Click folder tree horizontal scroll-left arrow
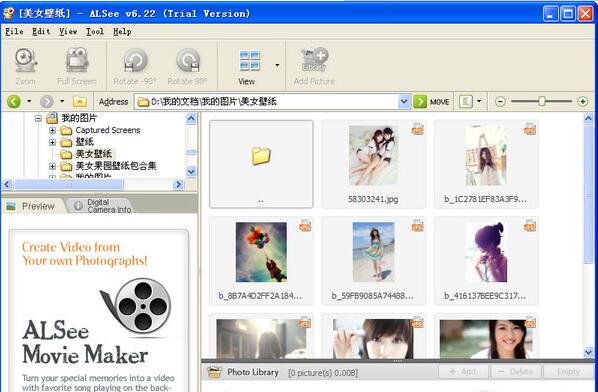Image resolution: width=598 pixels, height=392 pixels. point(7,185)
